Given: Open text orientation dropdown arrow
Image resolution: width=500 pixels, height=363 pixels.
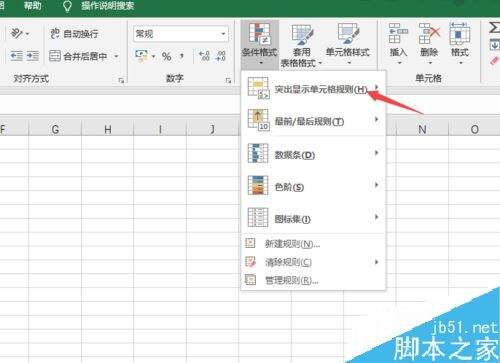Looking at the screenshot, I should coord(27,34).
